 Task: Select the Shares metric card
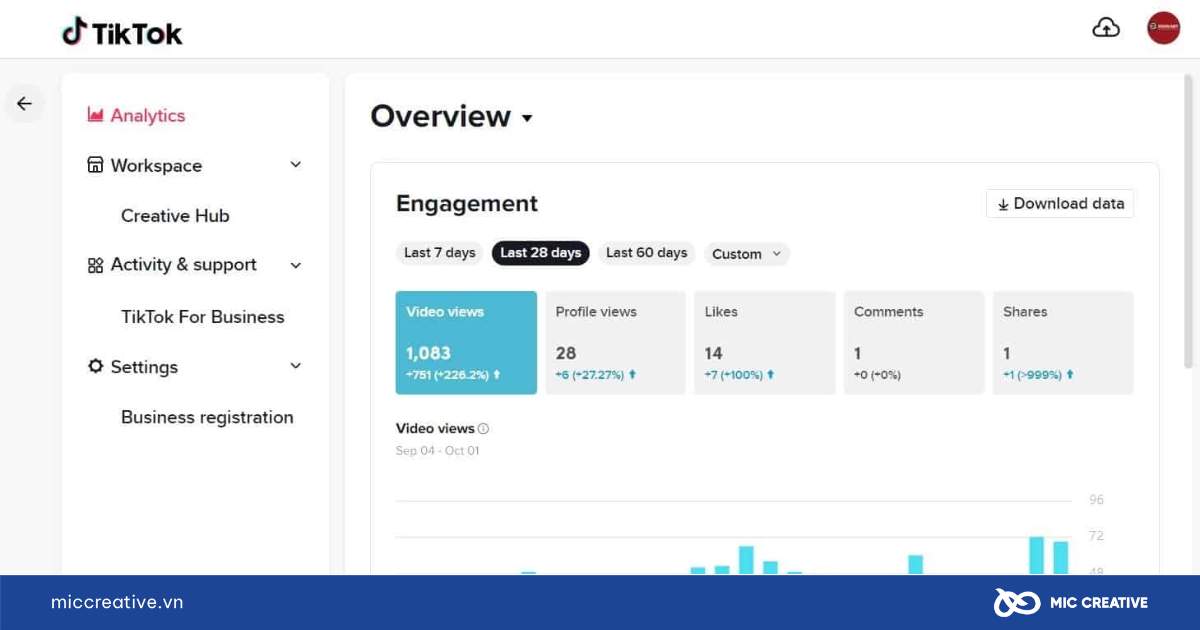[x=1063, y=343]
